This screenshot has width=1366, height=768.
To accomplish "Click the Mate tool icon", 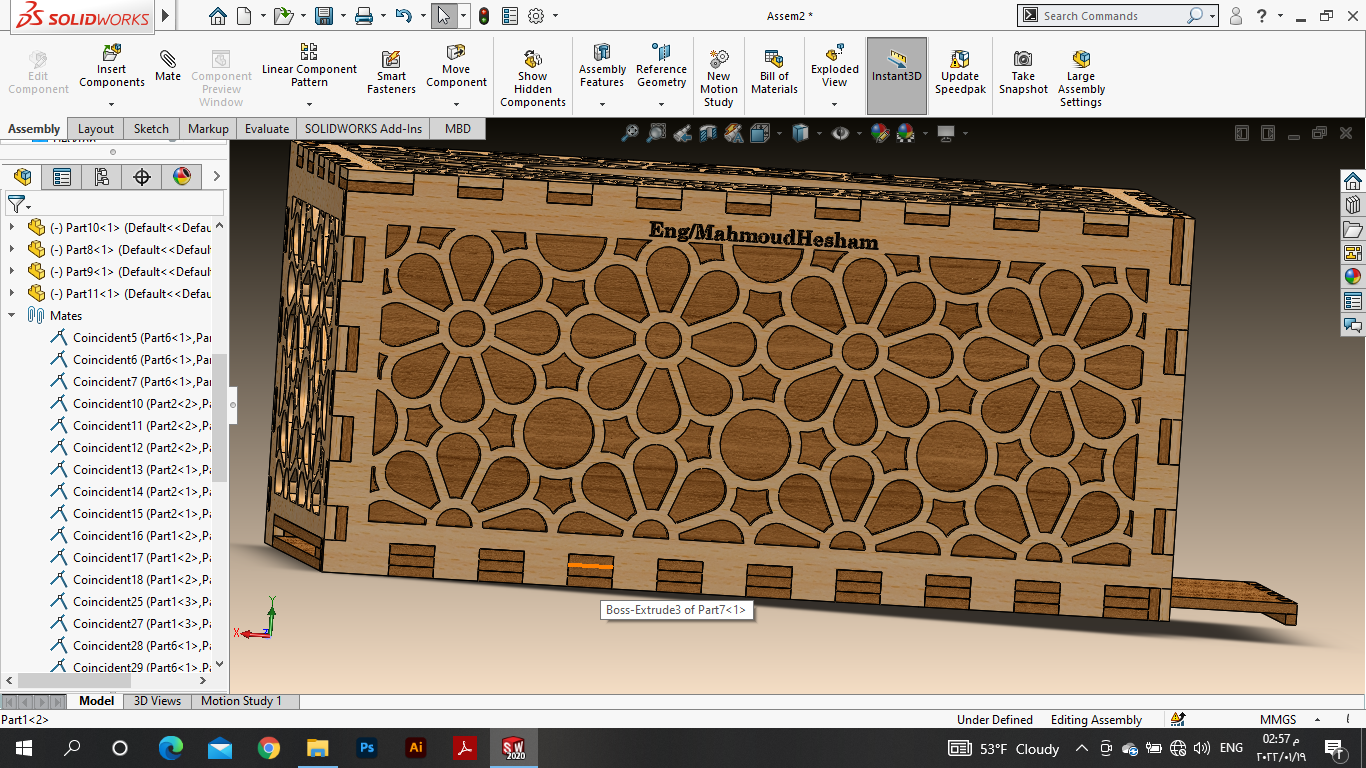I will tap(168, 60).
